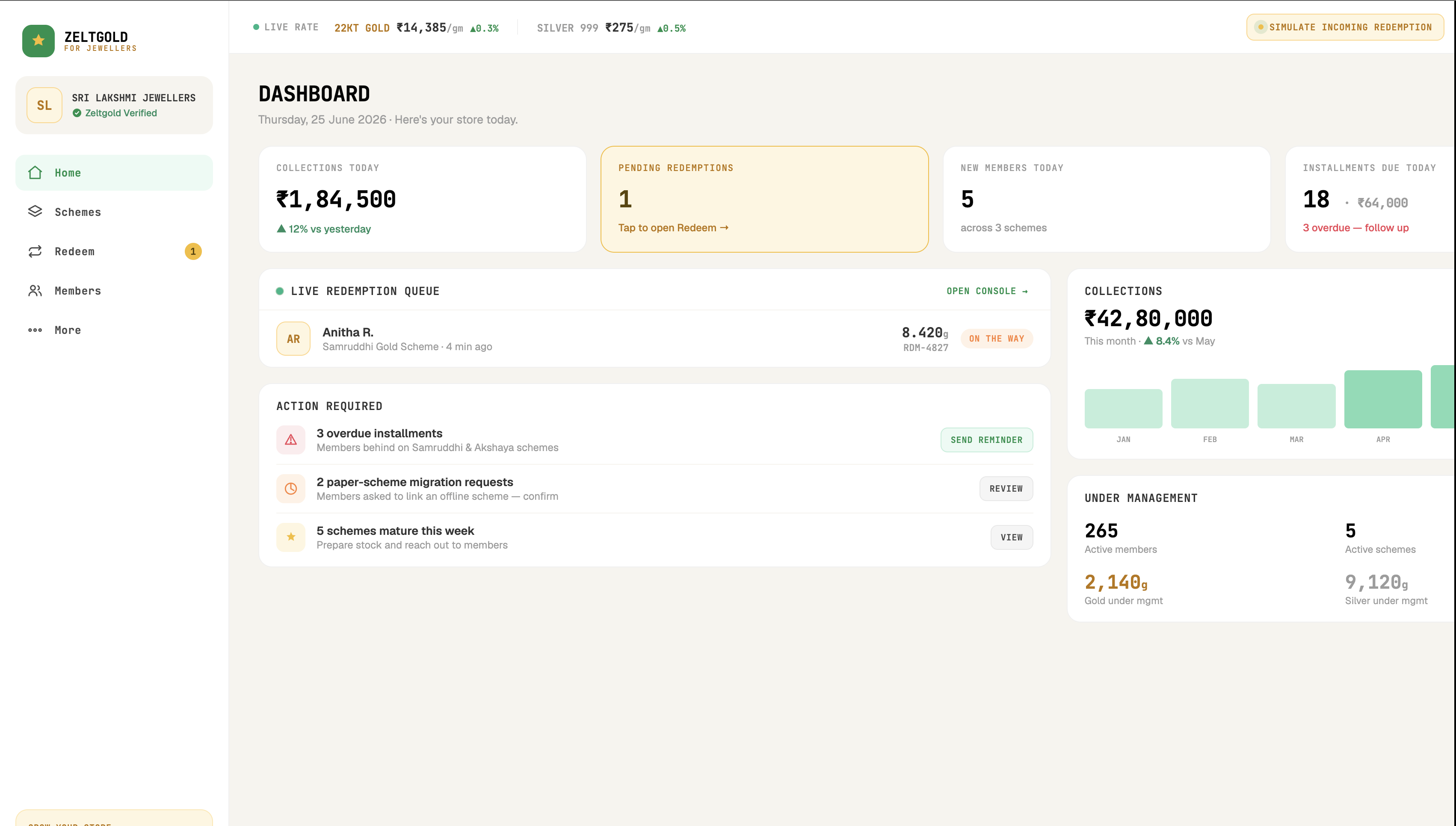Image resolution: width=1456 pixels, height=826 pixels.
Task: Click 265 Active members stat
Action: (x=1120, y=537)
